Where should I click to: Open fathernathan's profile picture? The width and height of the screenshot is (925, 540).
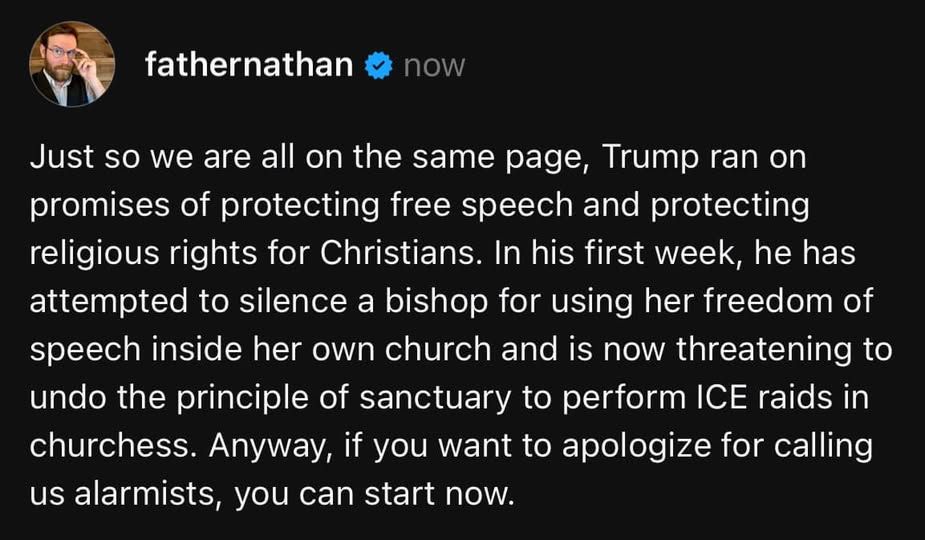coord(72,64)
